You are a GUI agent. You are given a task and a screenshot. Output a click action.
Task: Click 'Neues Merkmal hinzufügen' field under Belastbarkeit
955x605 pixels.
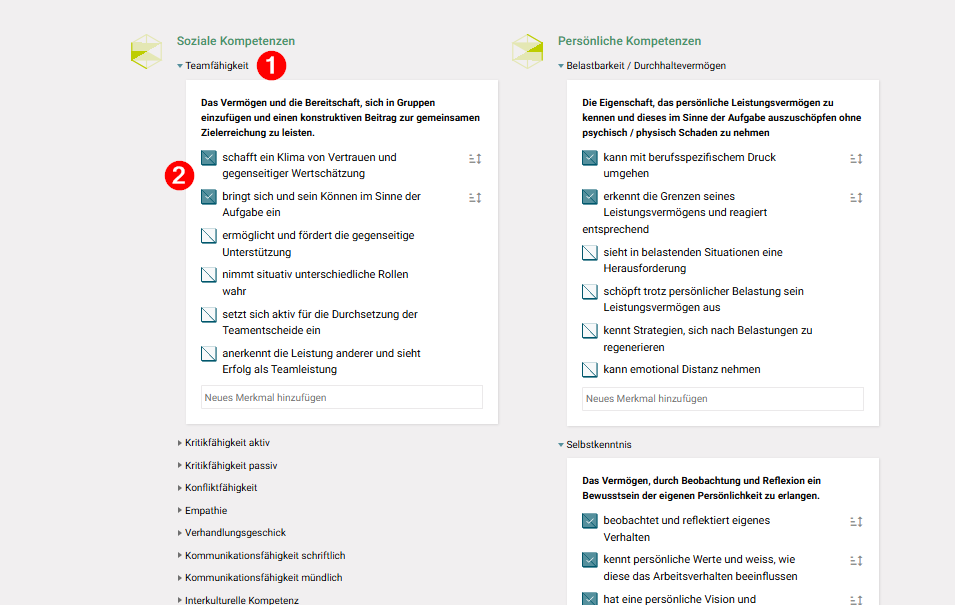[x=723, y=398]
